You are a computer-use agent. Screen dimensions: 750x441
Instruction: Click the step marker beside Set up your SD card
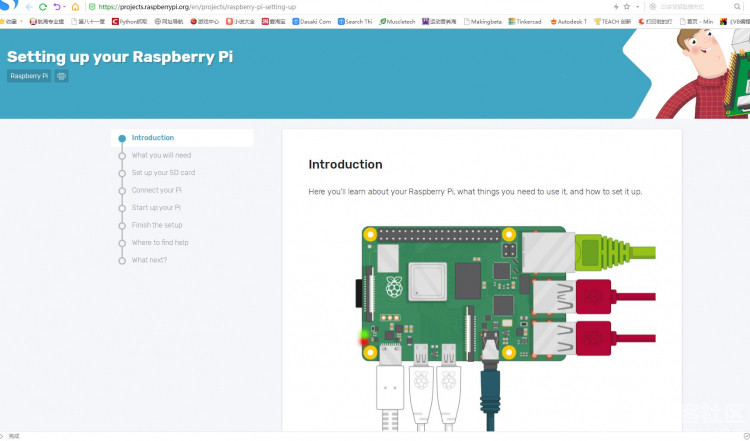pyautogui.click(x=122, y=173)
